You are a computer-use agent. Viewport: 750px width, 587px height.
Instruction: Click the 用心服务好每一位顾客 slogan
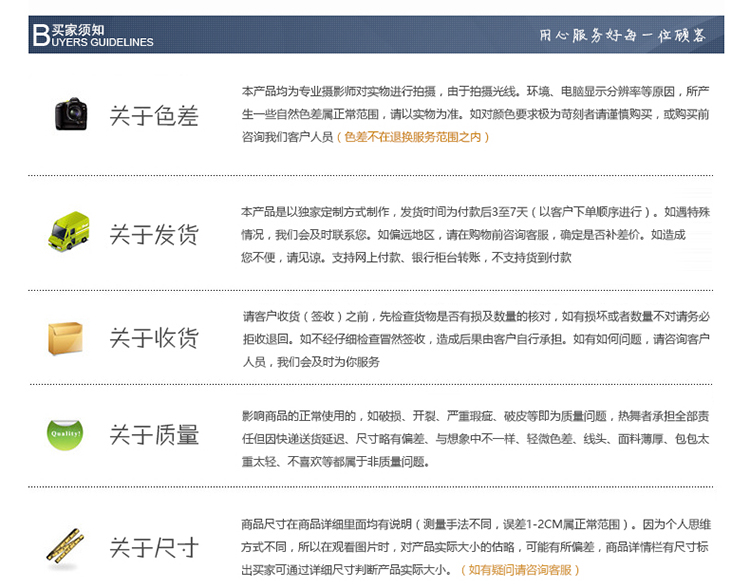pos(622,35)
